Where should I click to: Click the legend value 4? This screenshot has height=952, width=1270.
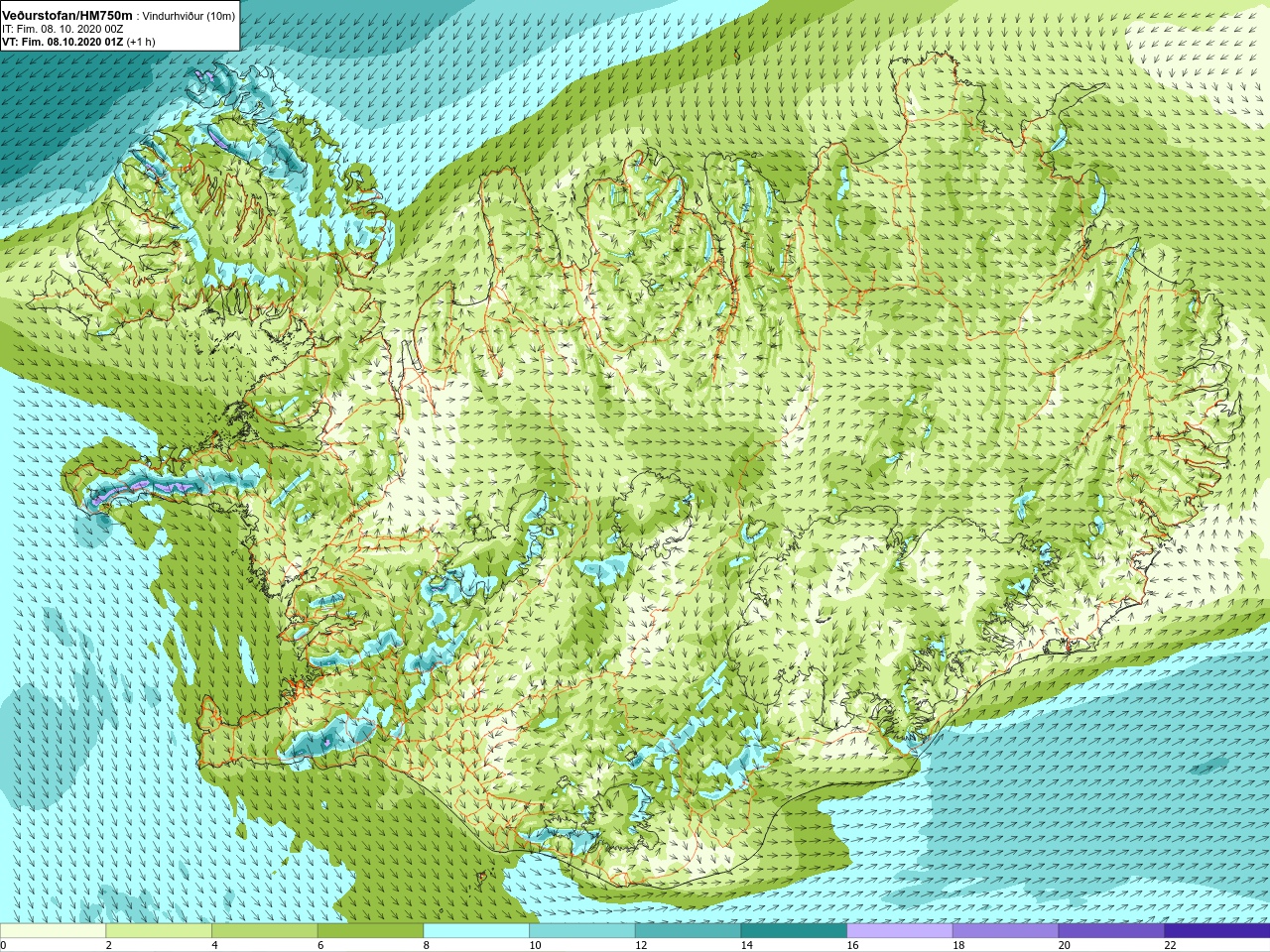pyautogui.click(x=215, y=945)
